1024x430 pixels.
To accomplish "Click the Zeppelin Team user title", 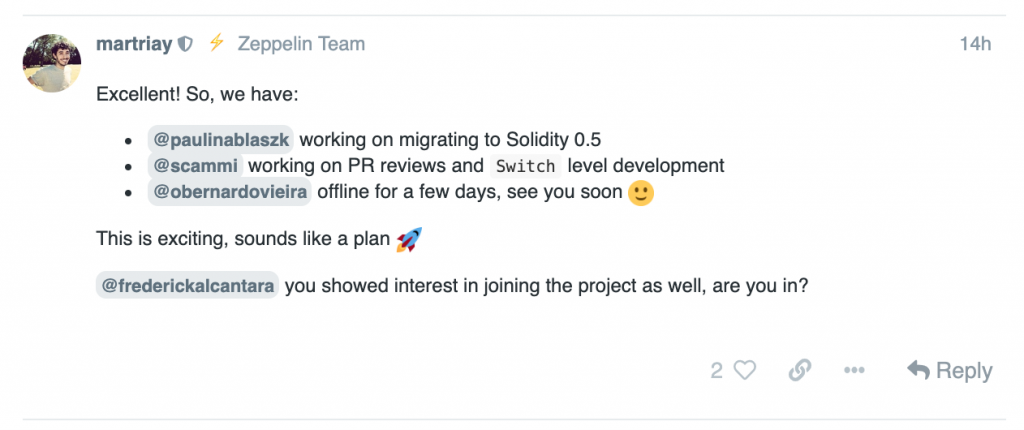I will (x=301, y=44).
